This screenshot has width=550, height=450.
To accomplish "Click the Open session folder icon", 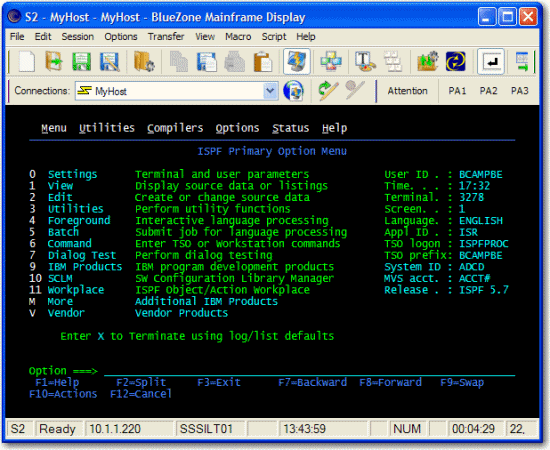I will (x=54, y=62).
